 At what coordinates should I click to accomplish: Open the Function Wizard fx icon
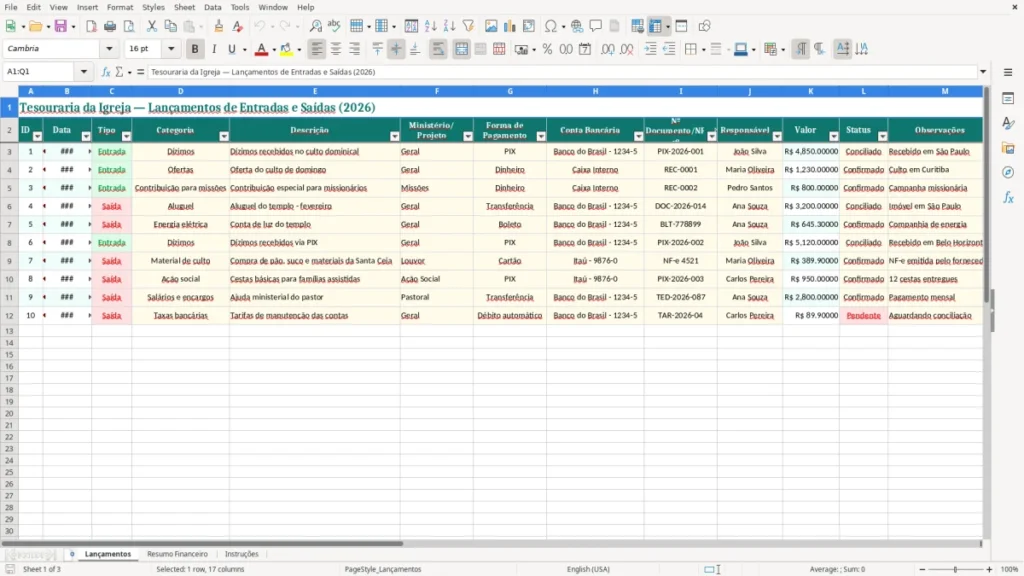pyautogui.click(x=106, y=72)
